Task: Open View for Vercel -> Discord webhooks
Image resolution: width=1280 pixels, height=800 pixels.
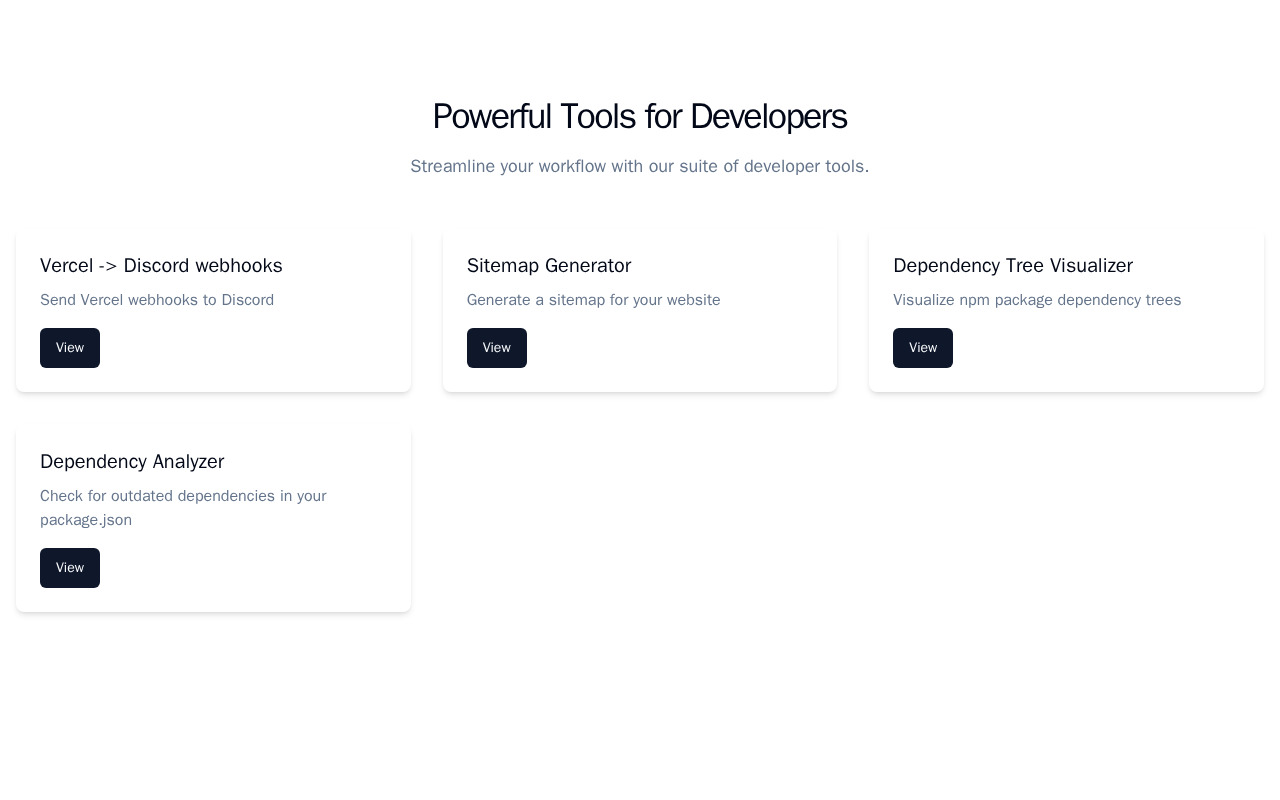Action: pos(70,348)
